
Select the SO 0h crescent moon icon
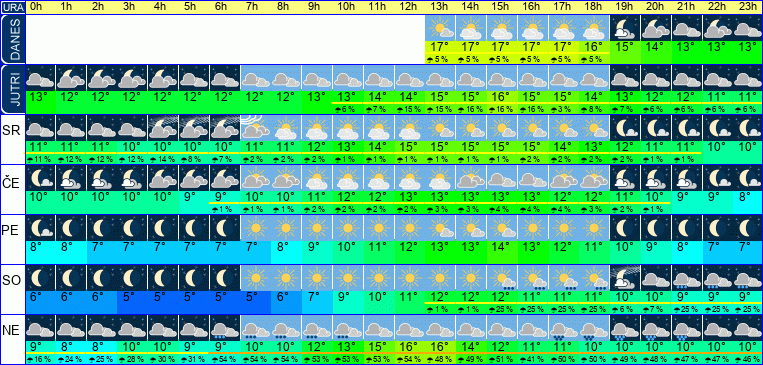click(40, 278)
